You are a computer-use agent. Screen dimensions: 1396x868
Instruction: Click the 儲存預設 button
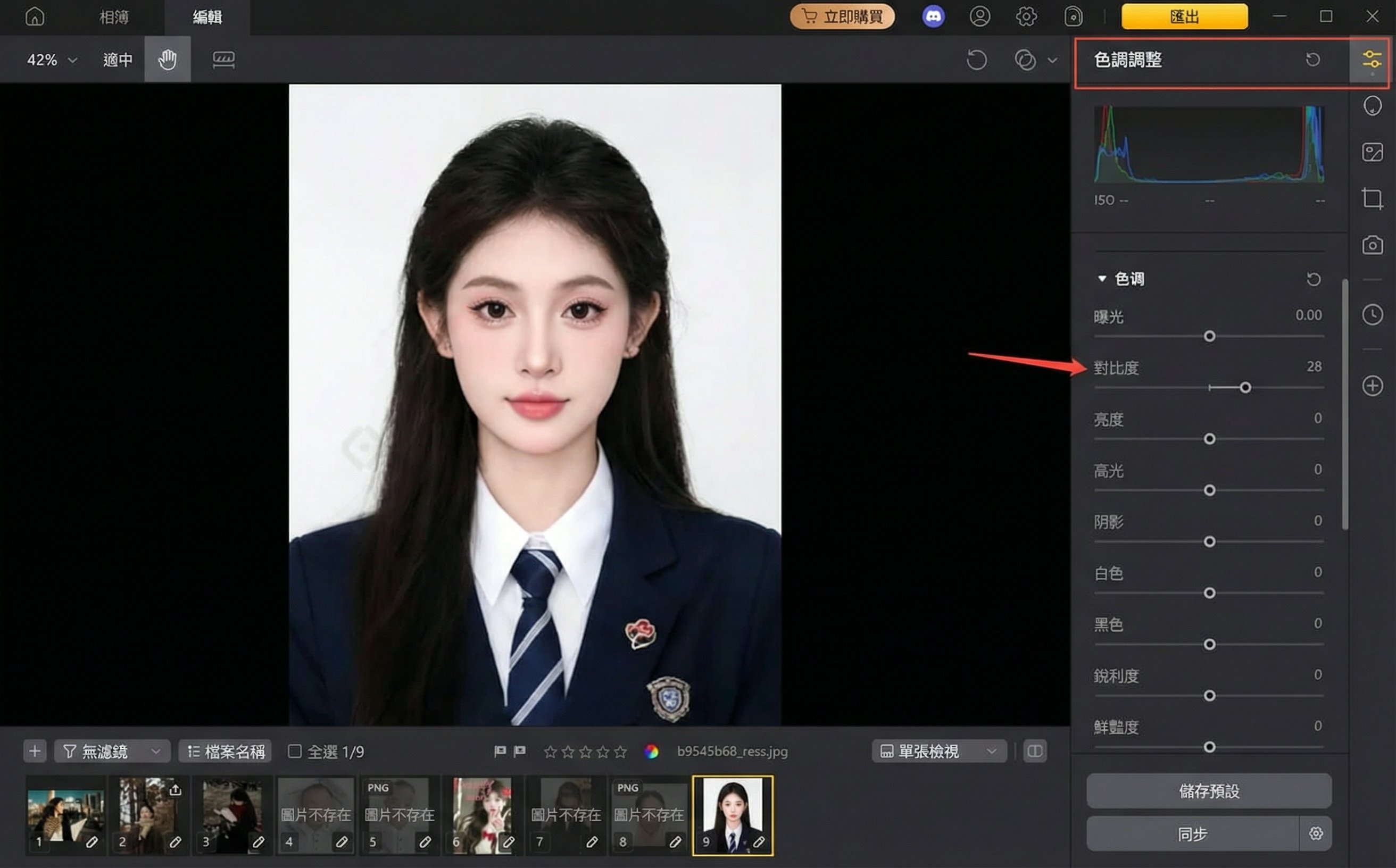(x=1209, y=790)
